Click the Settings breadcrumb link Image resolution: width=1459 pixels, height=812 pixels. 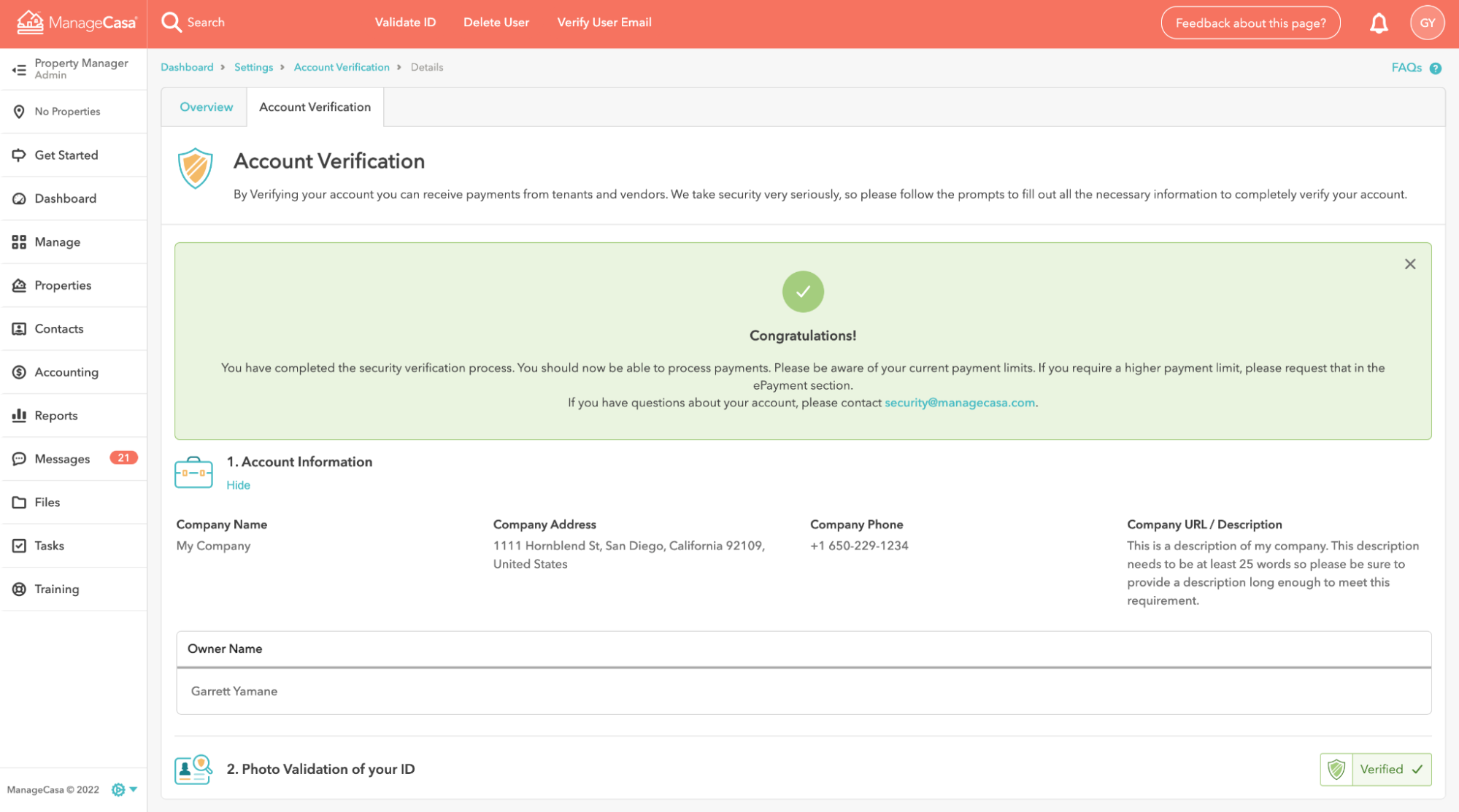(x=253, y=67)
